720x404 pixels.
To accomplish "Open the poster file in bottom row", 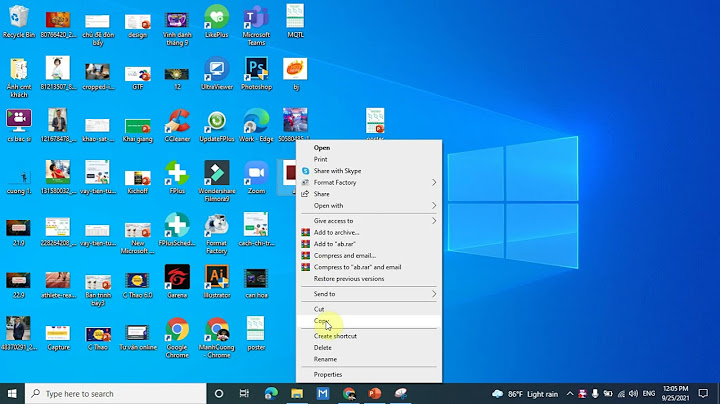I will (256, 334).
